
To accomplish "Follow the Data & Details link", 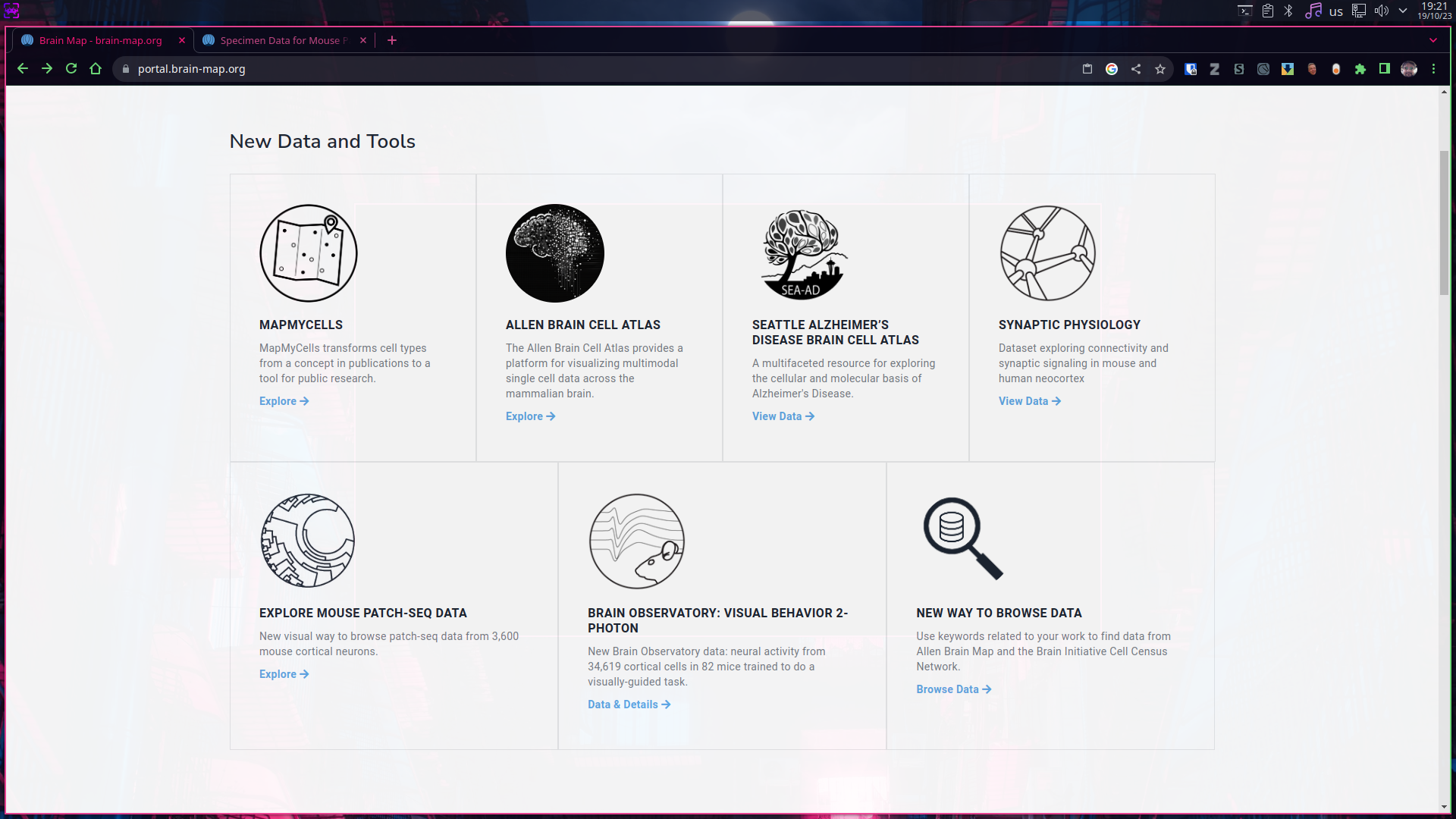I will point(628,704).
